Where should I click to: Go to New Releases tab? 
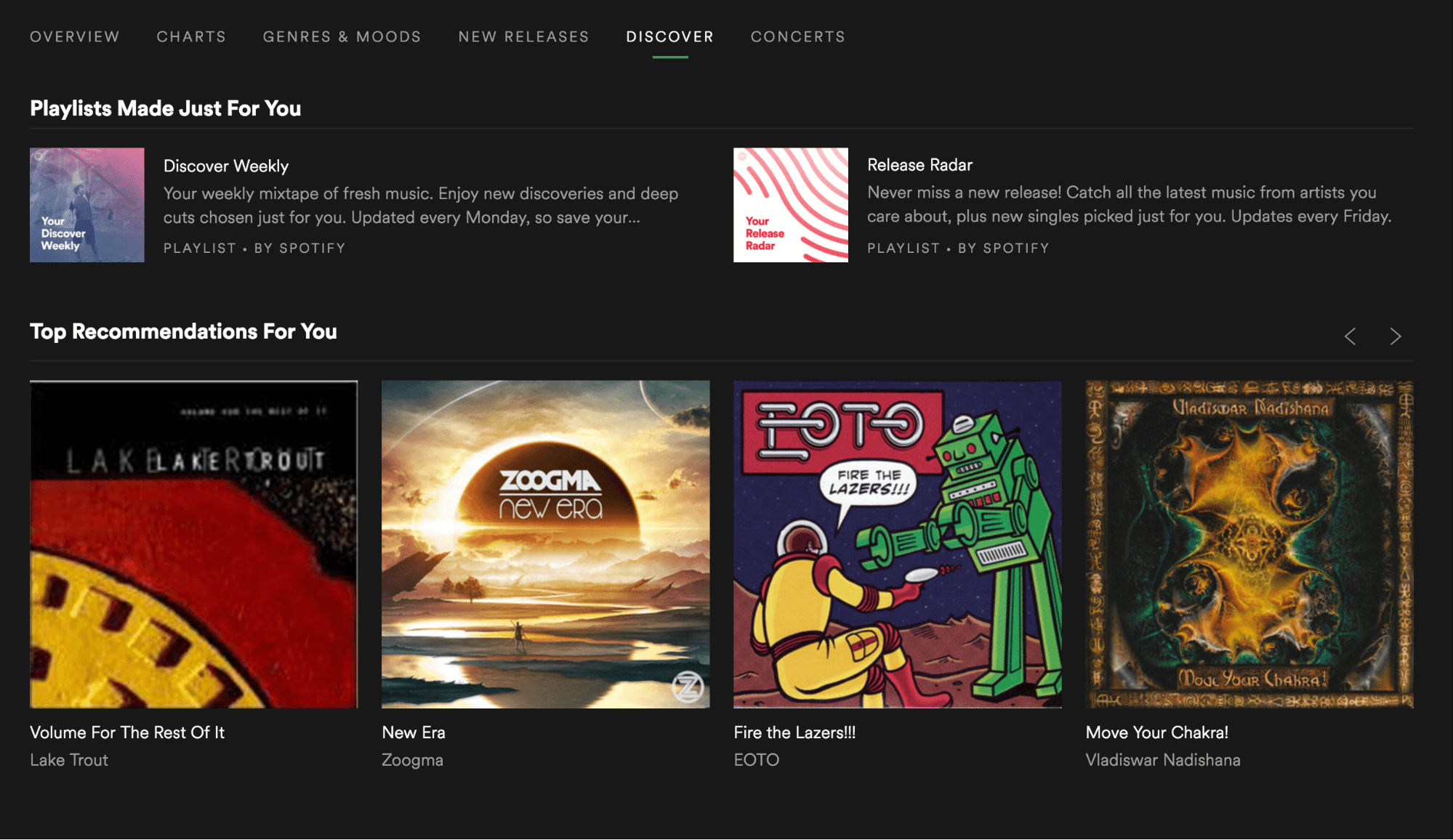pyautogui.click(x=523, y=36)
